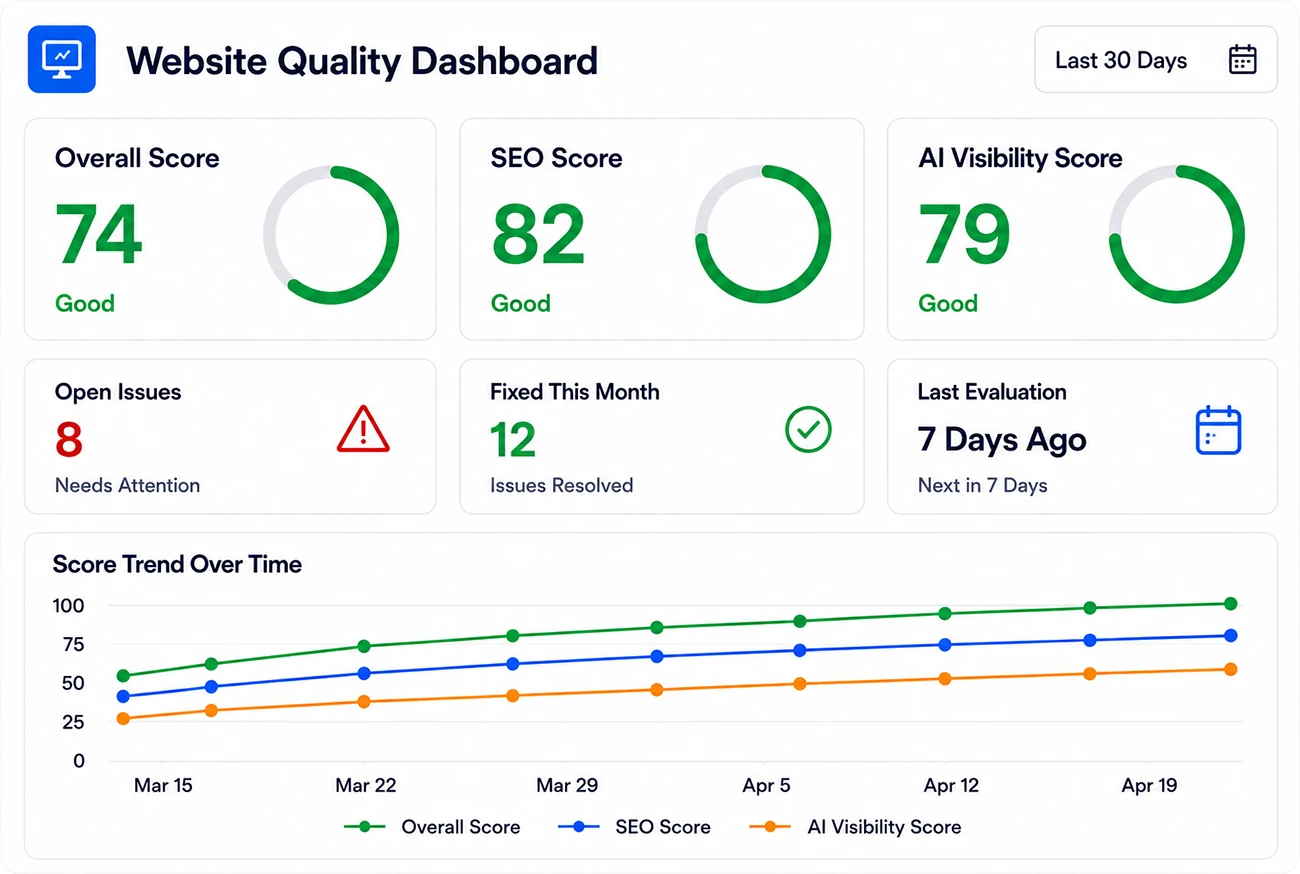The height and width of the screenshot is (874, 1300).
Task: Click the 7 Days Ago value
Action: click(1002, 440)
